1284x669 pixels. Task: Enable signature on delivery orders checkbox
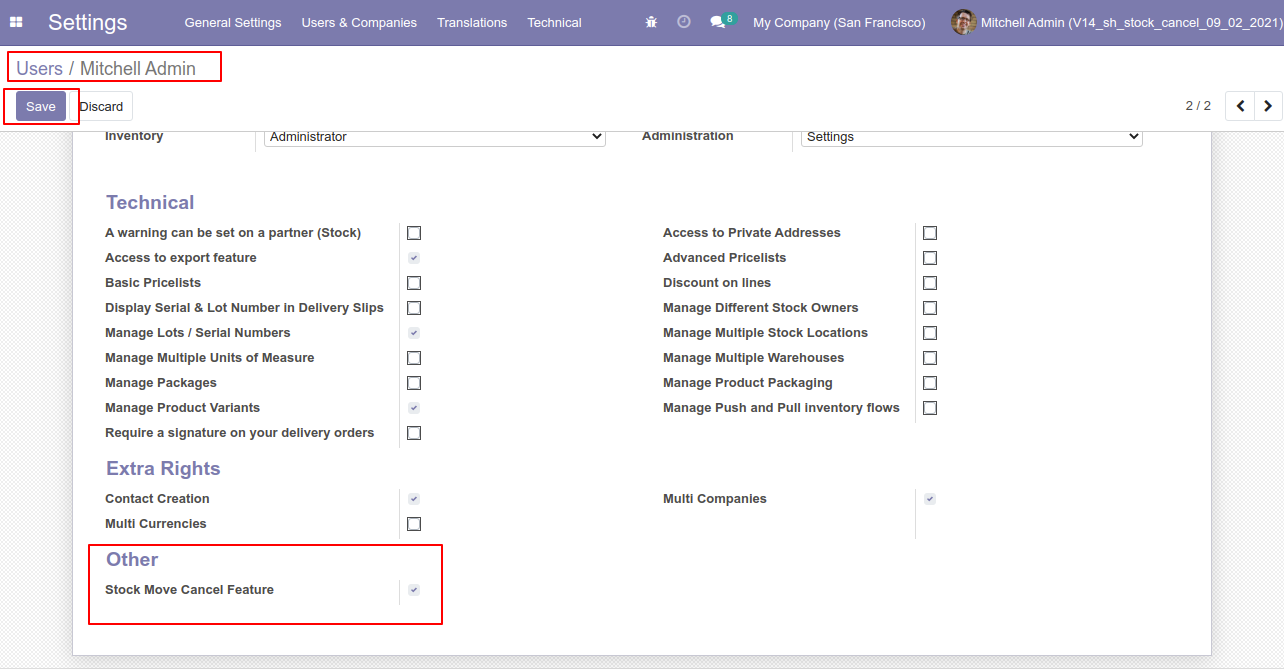click(x=414, y=433)
